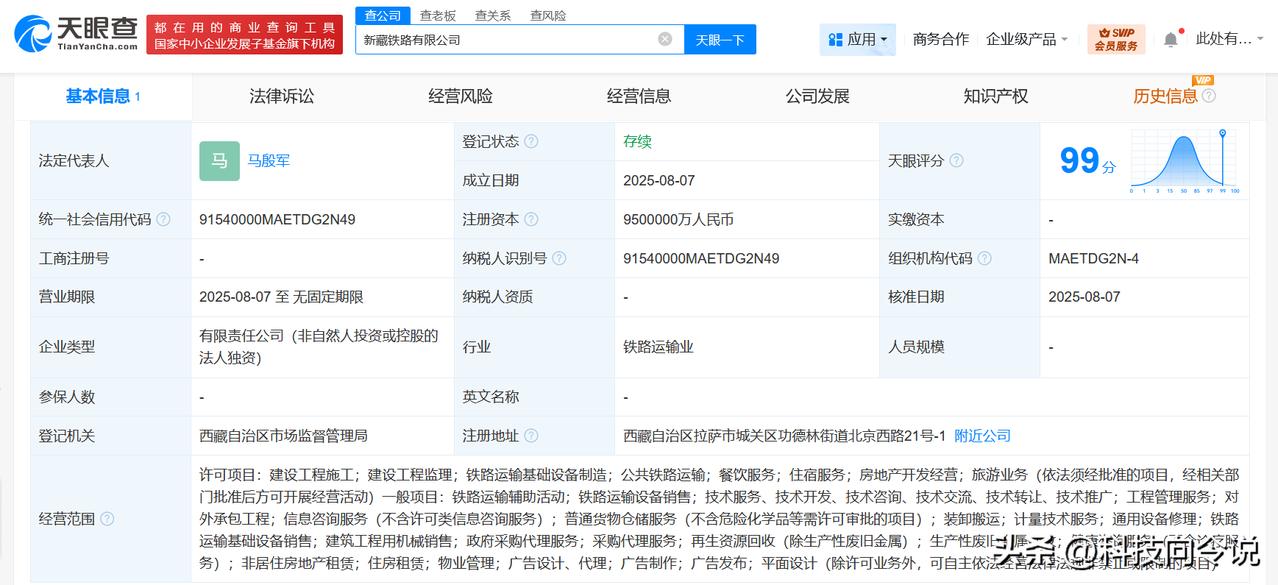Expand the 应用 dropdown menu

click(x=858, y=40)
